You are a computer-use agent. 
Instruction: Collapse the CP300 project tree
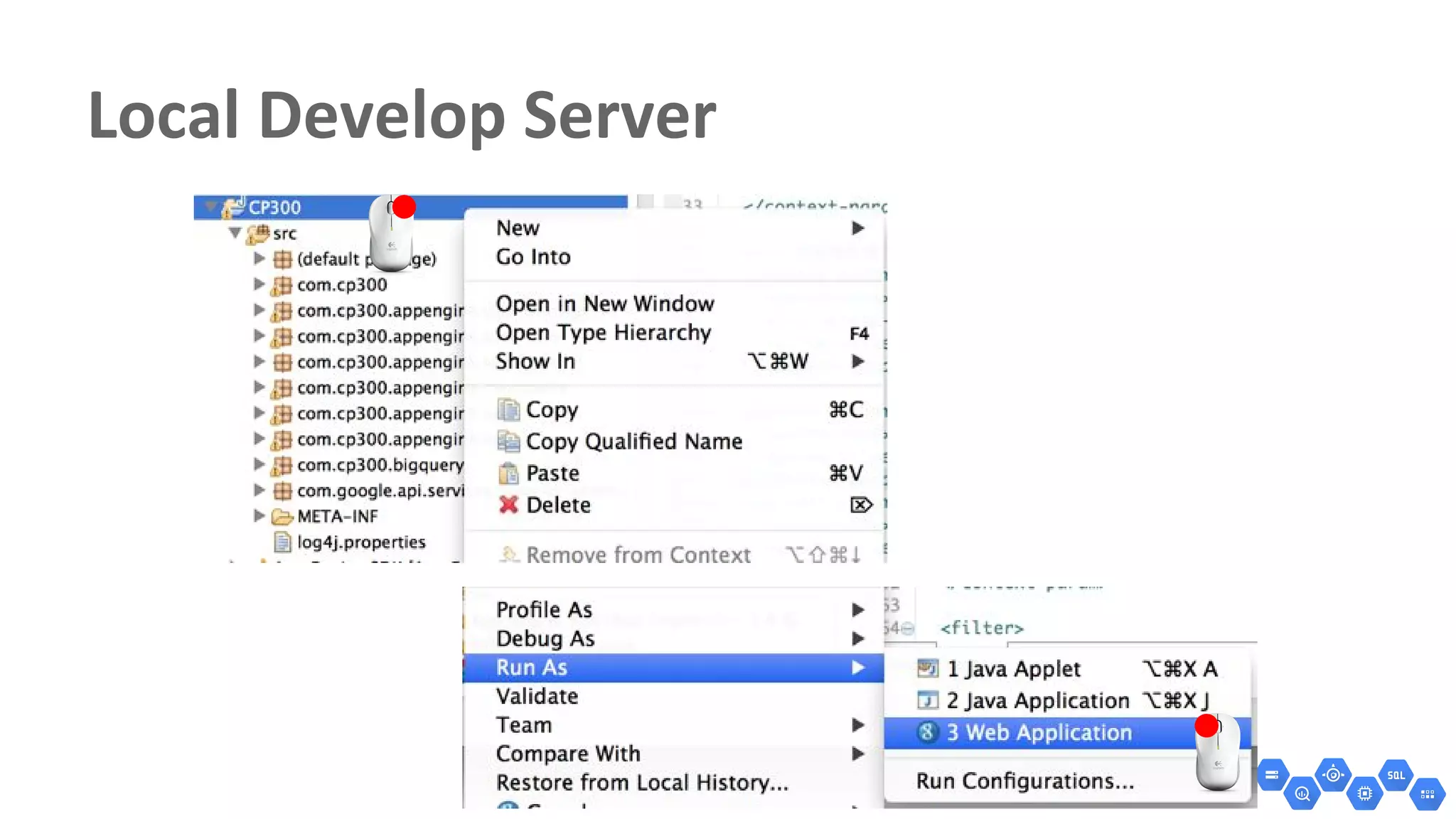pos(210,207)
